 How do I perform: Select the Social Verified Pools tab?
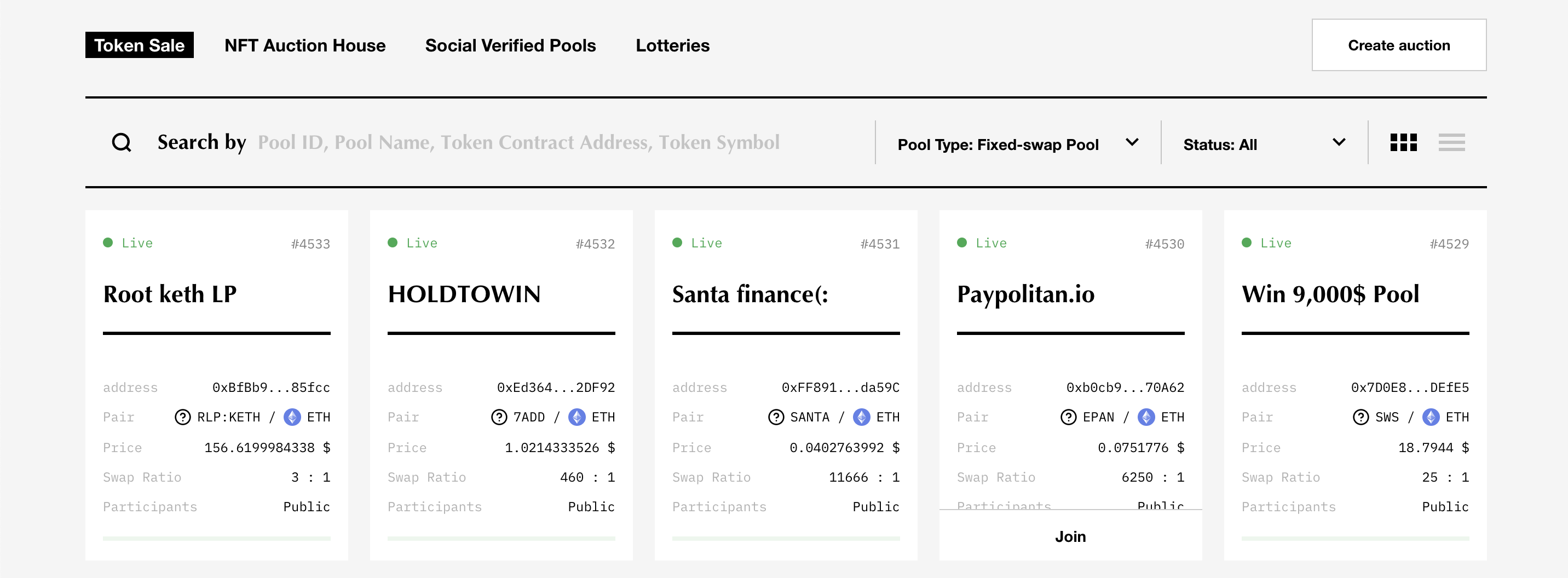(511, 45)
